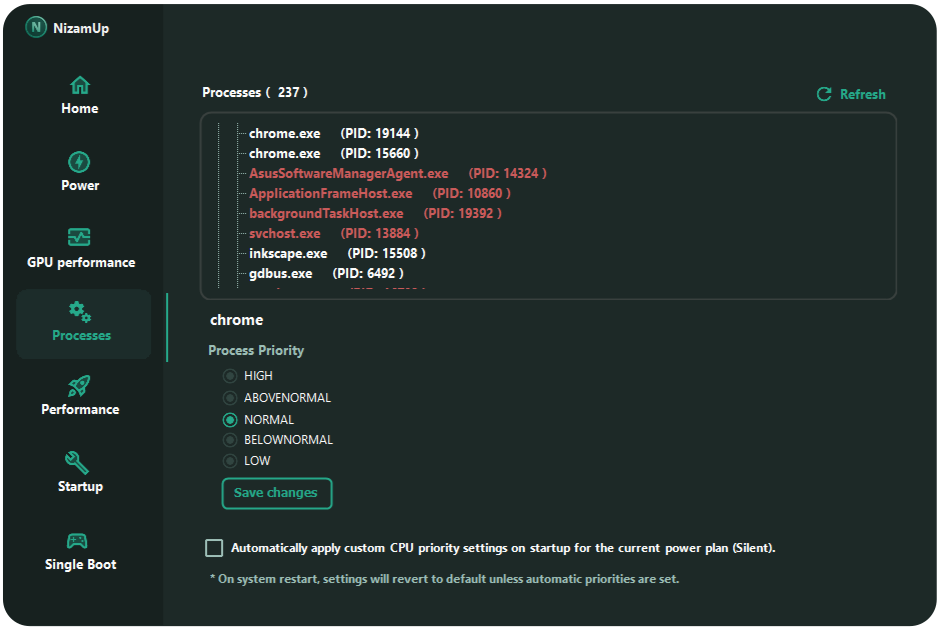Screen dimensions: 940x629
Task: Select the ABOVENORMAL priority option
Action: pyautogui.click(x=231, y=398)
